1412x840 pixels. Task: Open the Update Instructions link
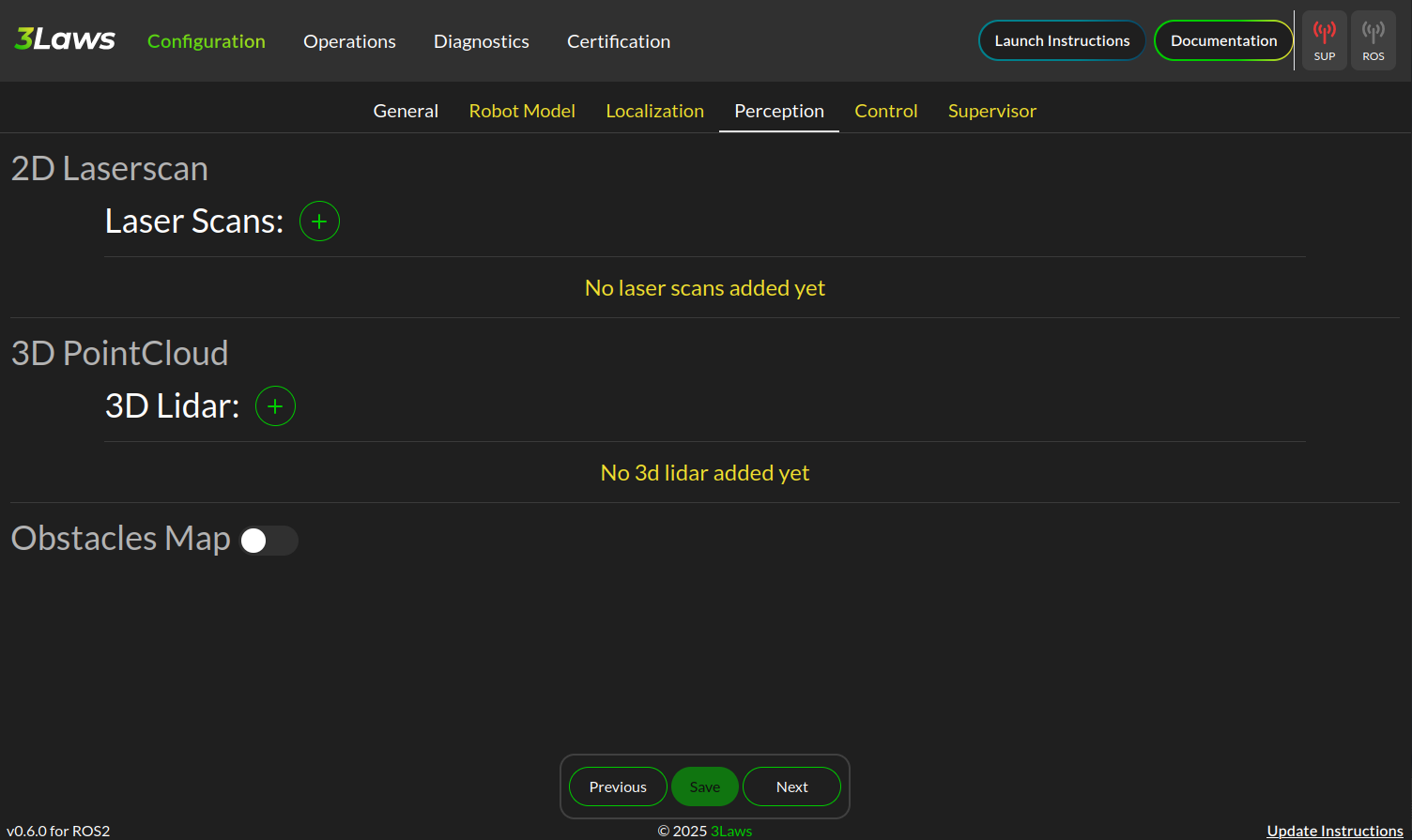pyautogui.click(x=1334, y=831)
